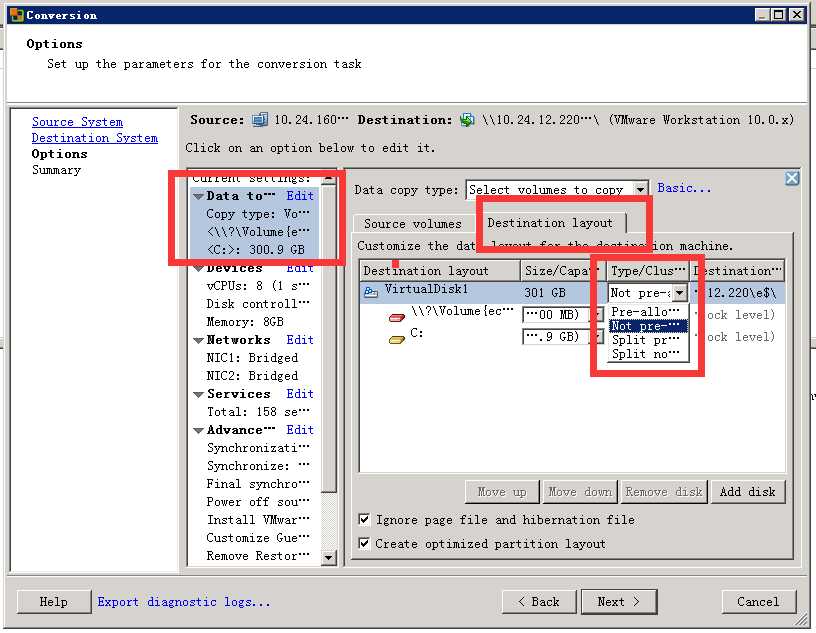The height and width of the screenshot is (633, 816).
Task: Click the Size/Capacity column header
Action: pos(563,271)
